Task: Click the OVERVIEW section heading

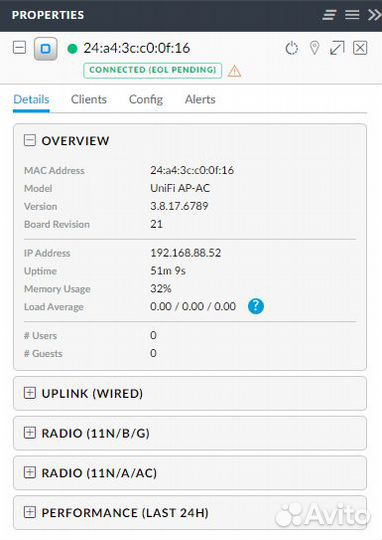Action: click(x=75, y=141)
